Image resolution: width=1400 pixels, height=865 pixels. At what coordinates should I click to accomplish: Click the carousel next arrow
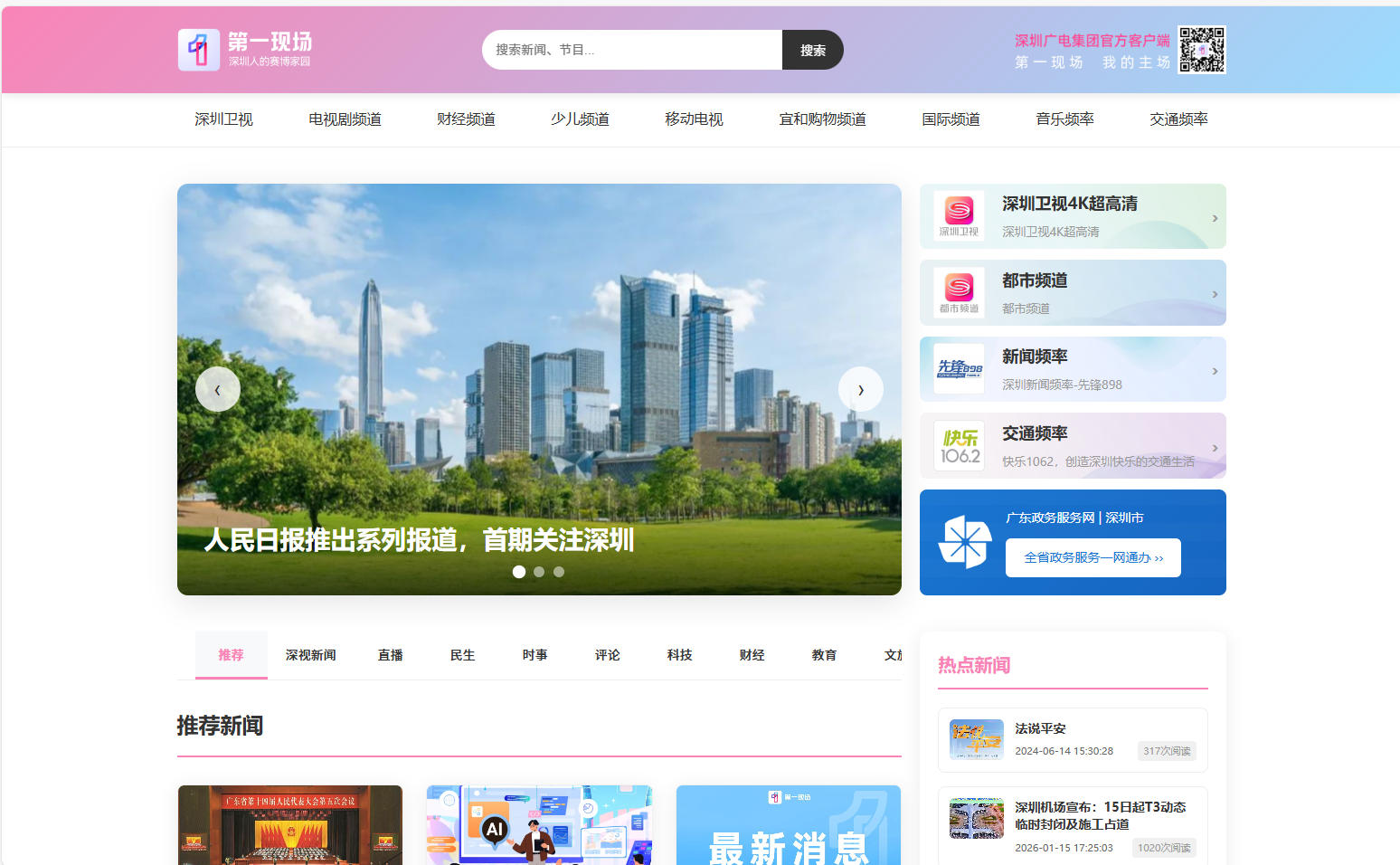tap(860, 389)
